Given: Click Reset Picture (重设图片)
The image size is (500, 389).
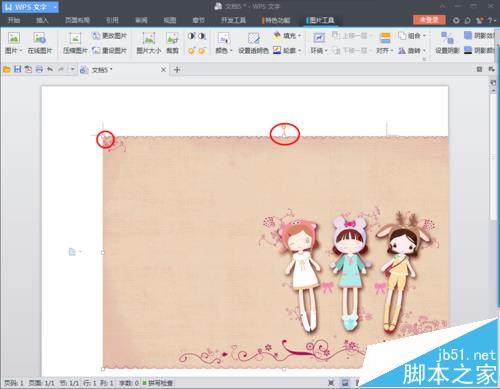Looking at the screenshot, I should click(109, 50).
